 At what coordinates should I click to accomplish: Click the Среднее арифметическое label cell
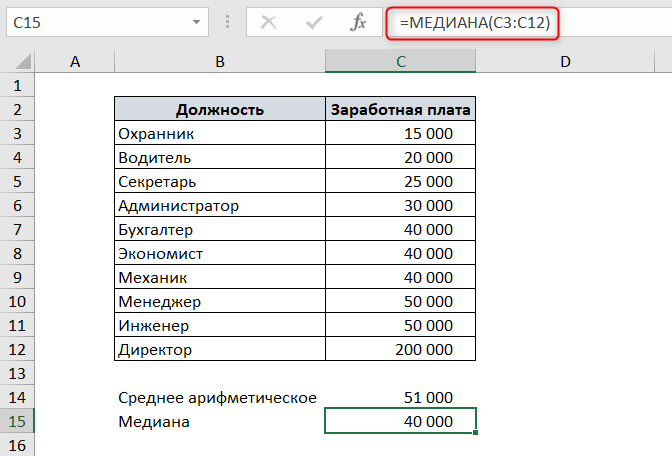[220, 397]
